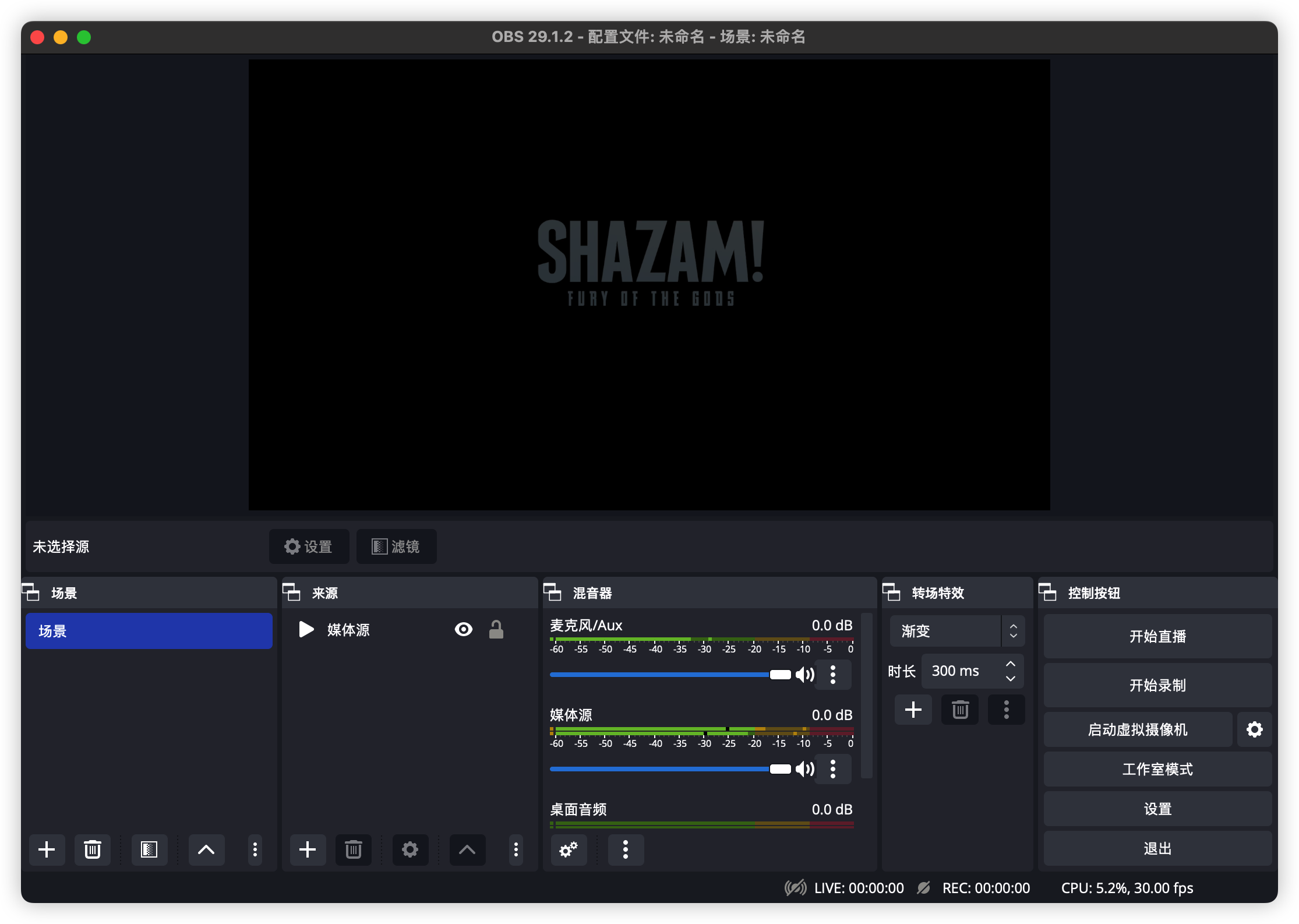Open 麦克风/Aux channel options menu

pos(833,675)
